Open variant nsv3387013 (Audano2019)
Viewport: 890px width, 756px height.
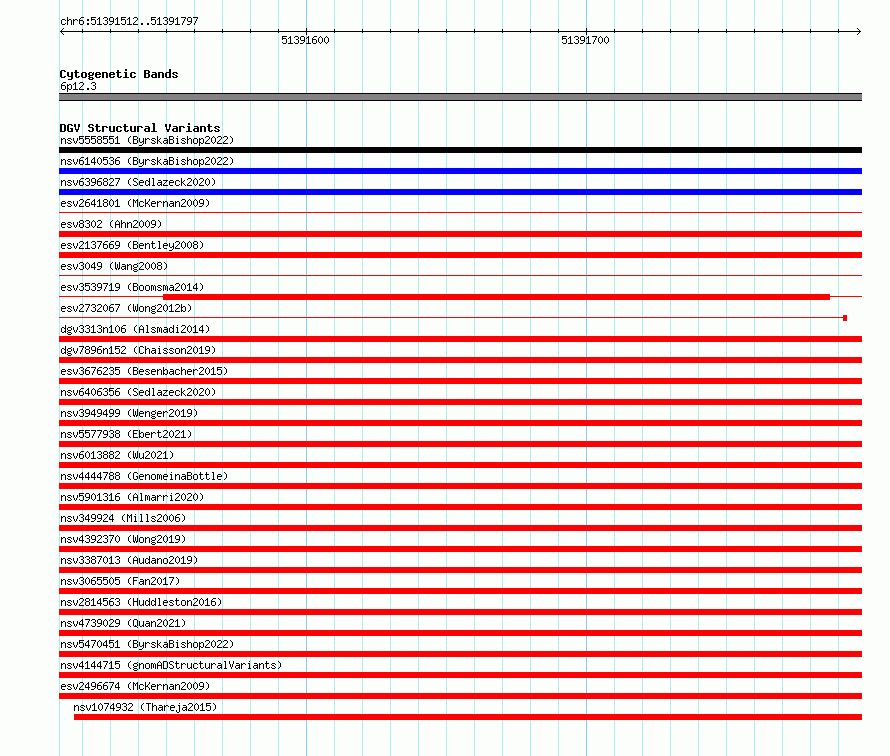(129, 560)
